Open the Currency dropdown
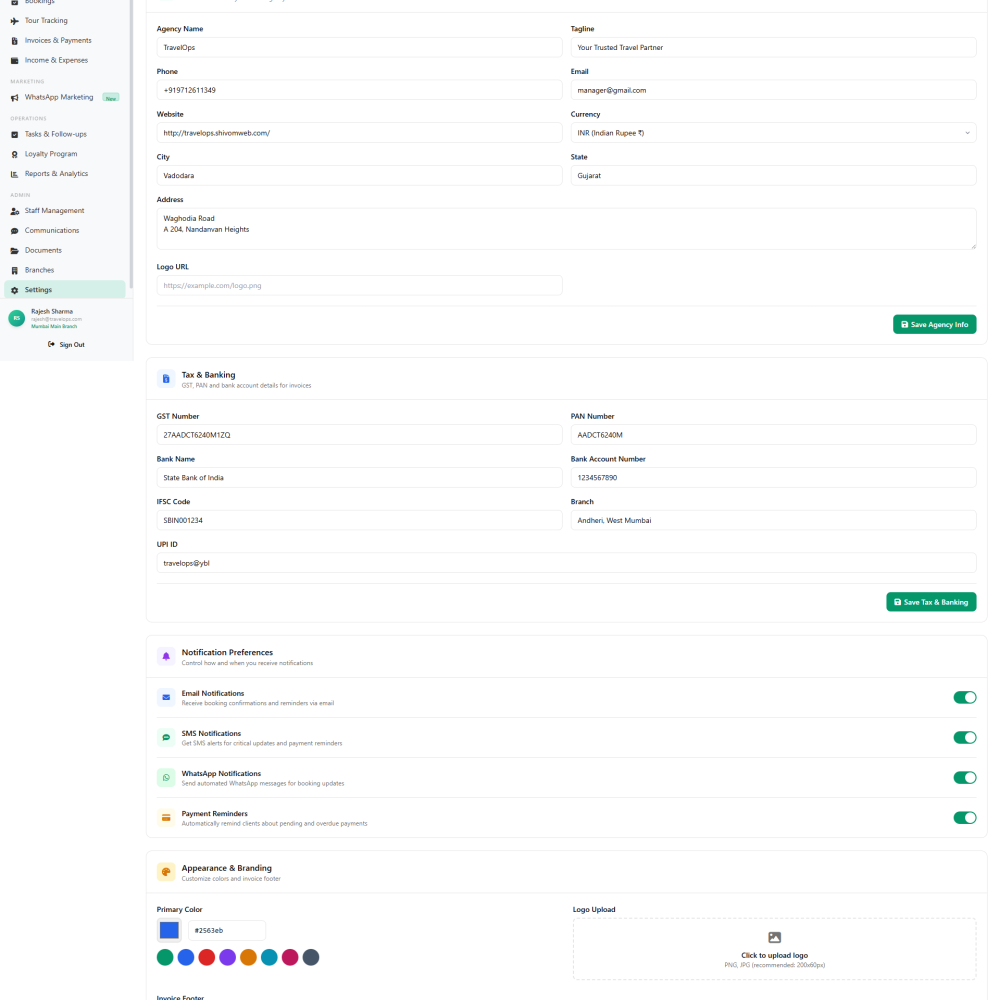1000x1000 pixels. (773, 133)
